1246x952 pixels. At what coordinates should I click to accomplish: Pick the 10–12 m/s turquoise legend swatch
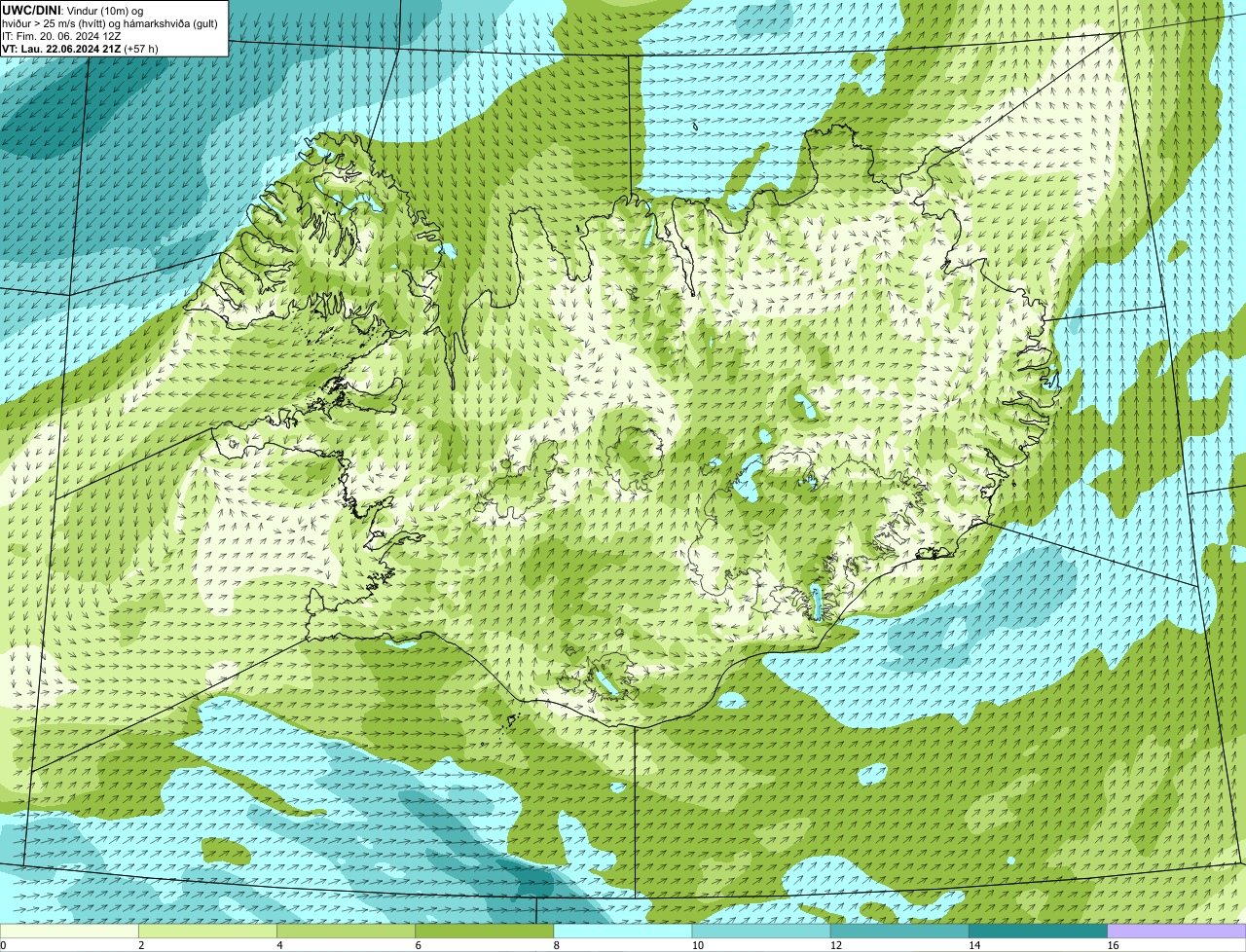[x=761, y=932]
